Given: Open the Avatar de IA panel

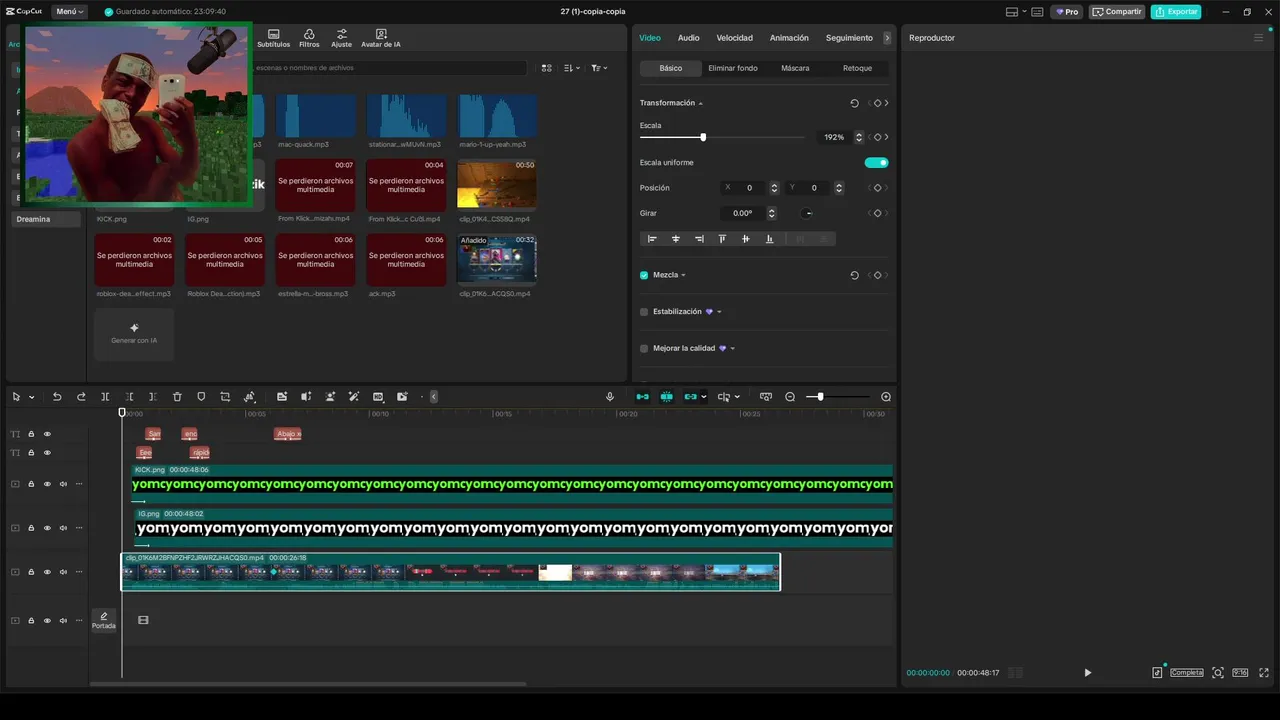Looking at the screenshot, I should tap(381, 38).
